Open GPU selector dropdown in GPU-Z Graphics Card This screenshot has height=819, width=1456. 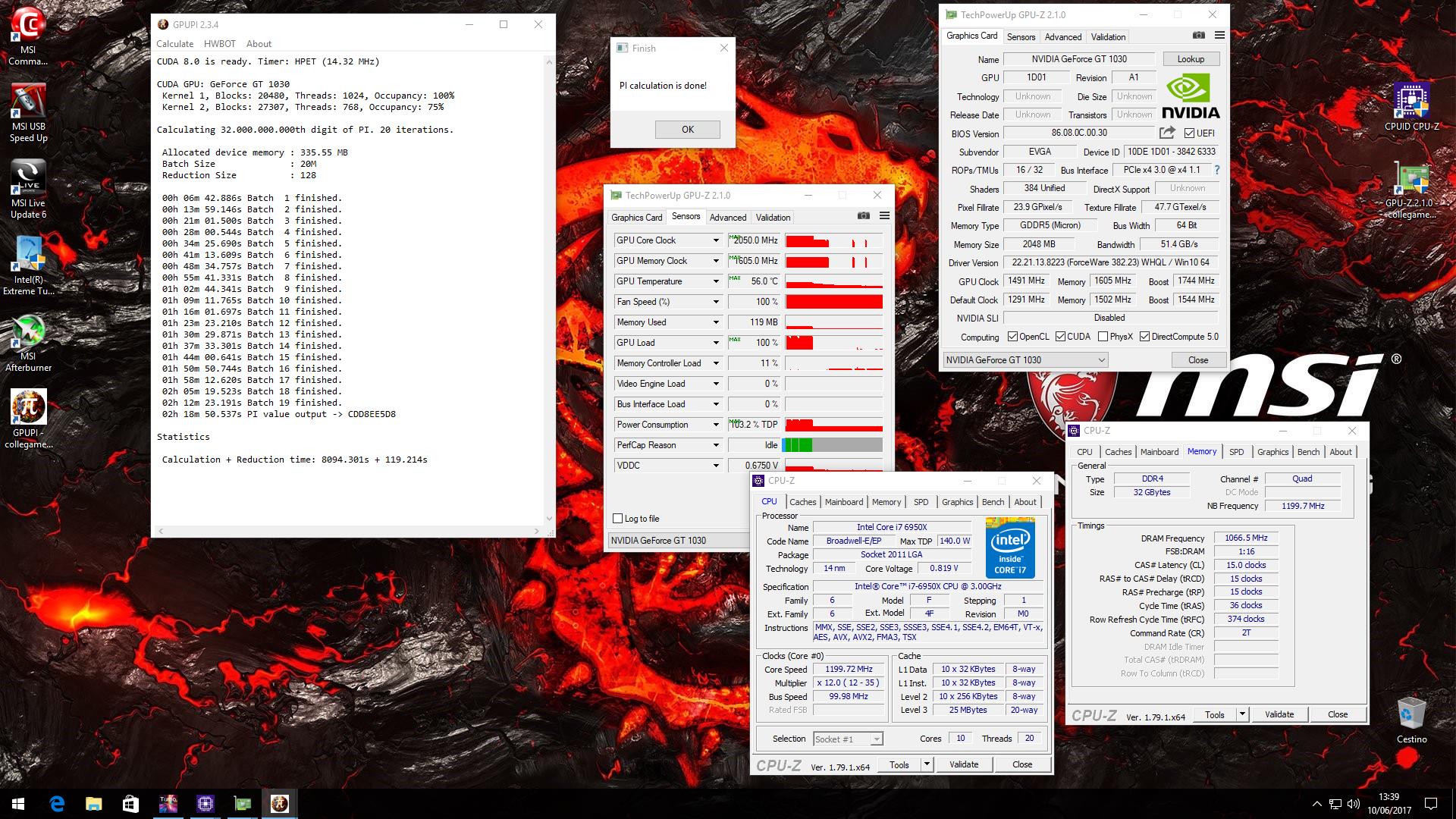tap(1025, 360)
